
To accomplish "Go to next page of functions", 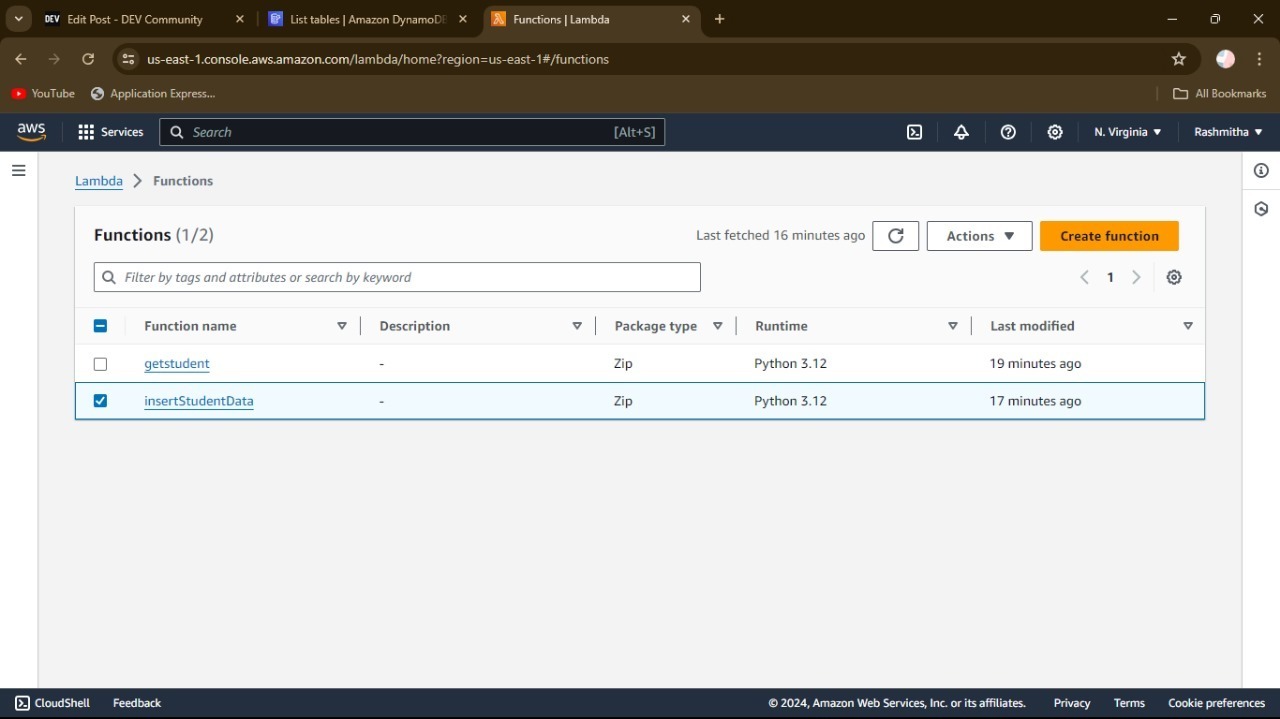I will click(1136, 277).
